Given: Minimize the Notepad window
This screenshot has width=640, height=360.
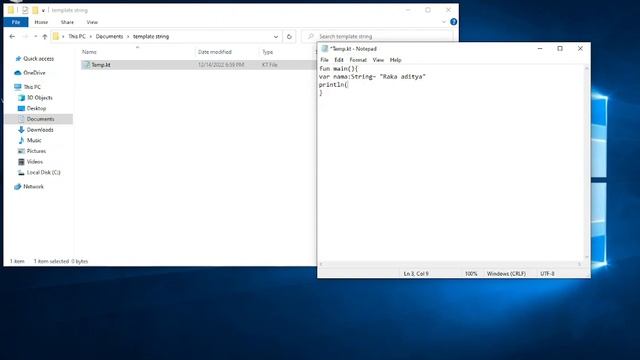Looking at the screenshot, I should (x=540, y=49).
